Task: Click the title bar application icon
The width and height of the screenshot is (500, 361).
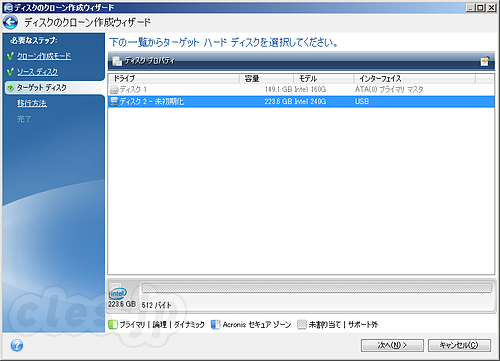Action: point(8,7)
